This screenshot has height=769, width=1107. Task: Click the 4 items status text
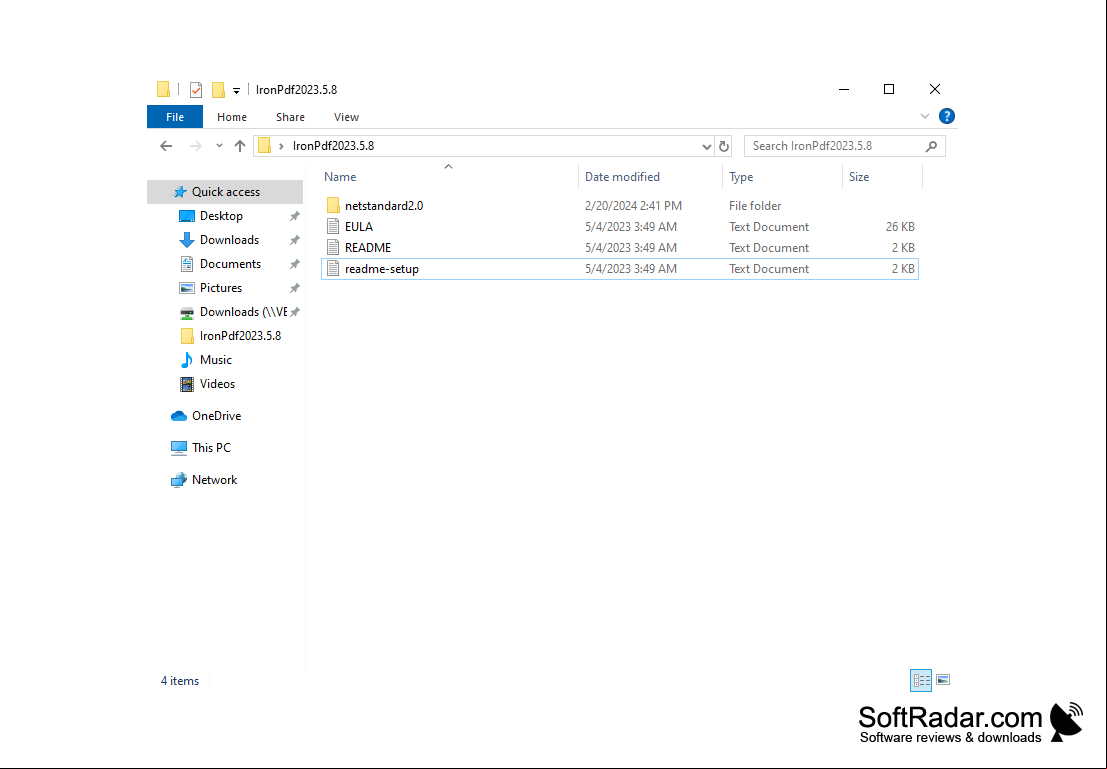(180, 681)
